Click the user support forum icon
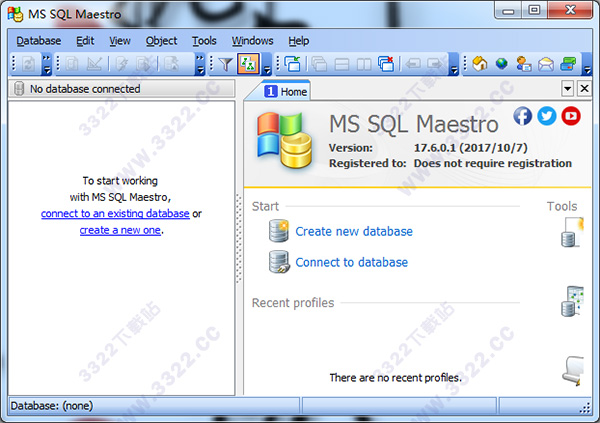This screenshot has height=423, width=600. (523, 64)
